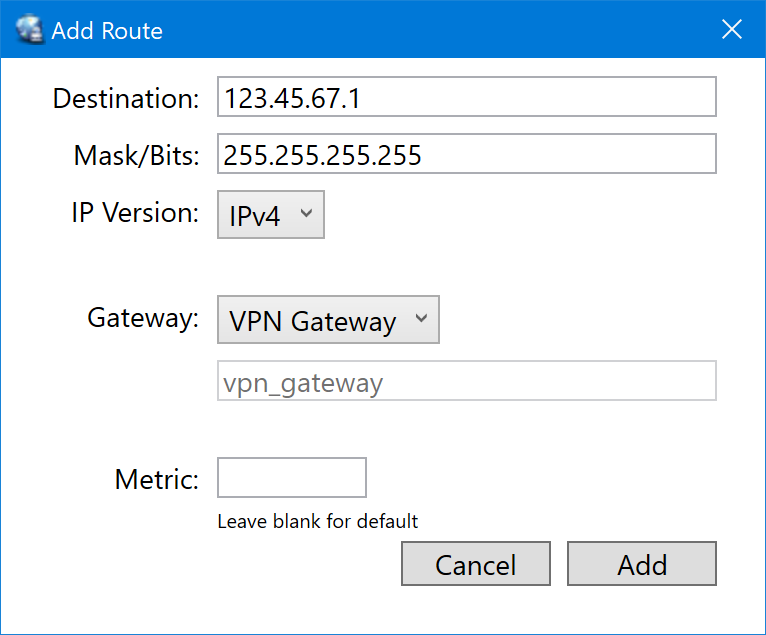Focus the Mask/Bits input field
Viewport: 766px width, 635px height.
click(466, 155)
